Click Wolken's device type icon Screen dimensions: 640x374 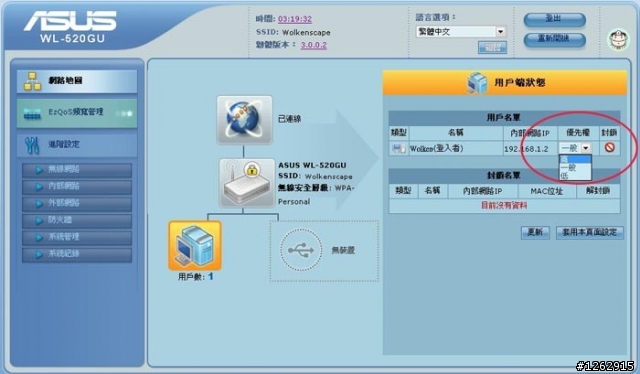click(398, 148)
